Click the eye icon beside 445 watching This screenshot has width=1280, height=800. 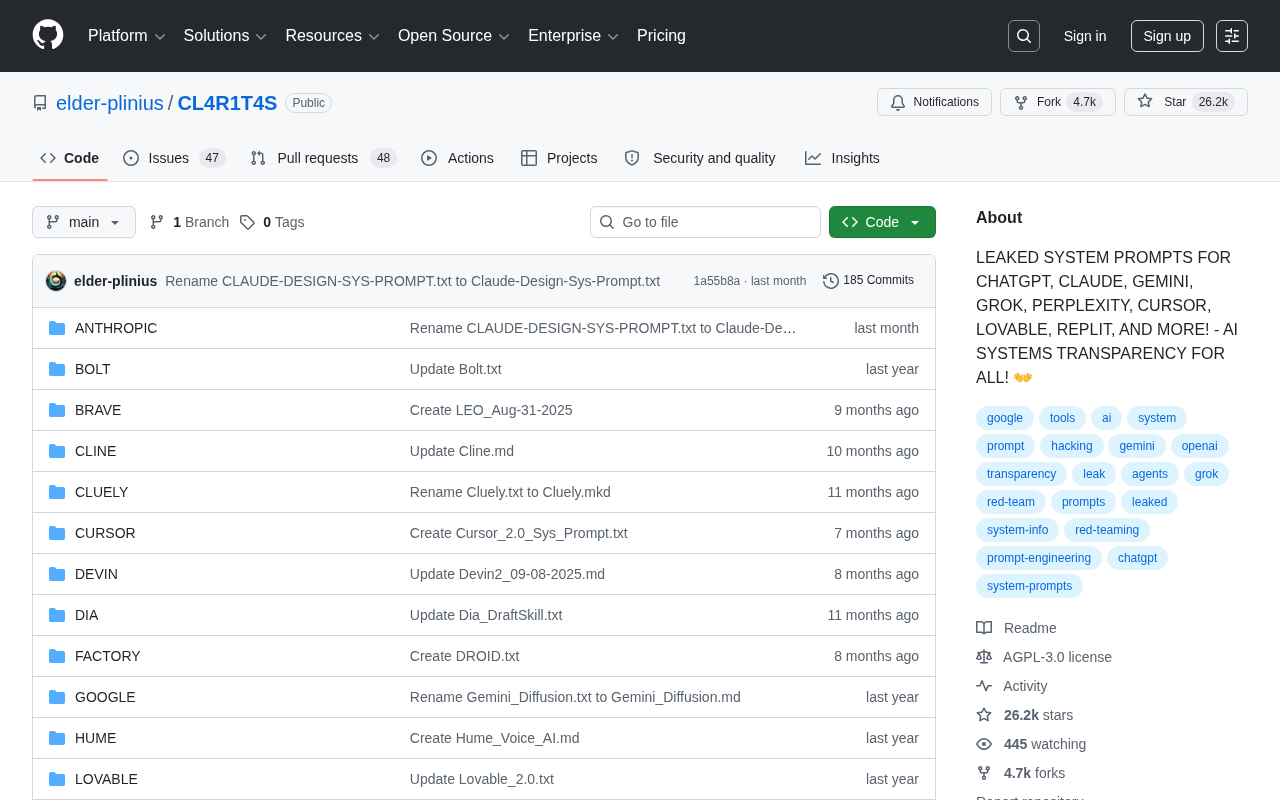click(984, 744)
